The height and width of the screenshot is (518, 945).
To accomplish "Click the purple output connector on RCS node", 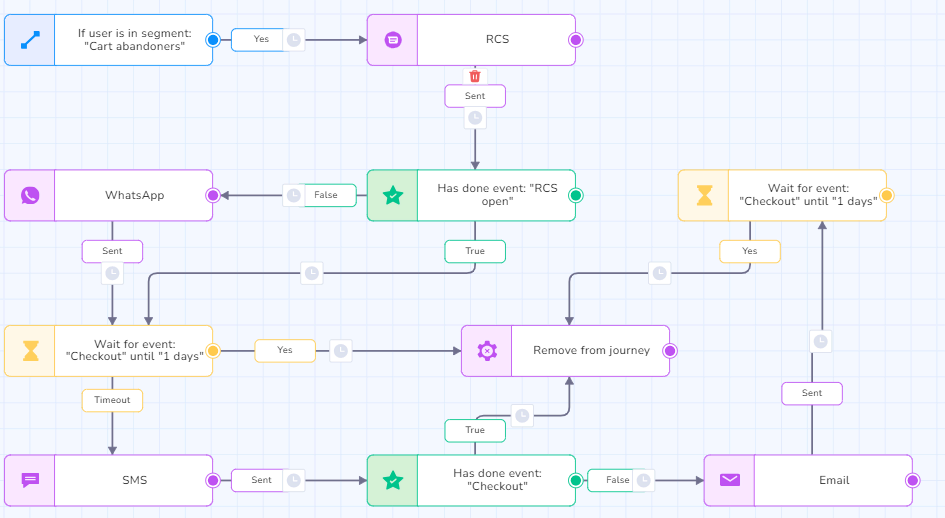I will pos(575,40).
